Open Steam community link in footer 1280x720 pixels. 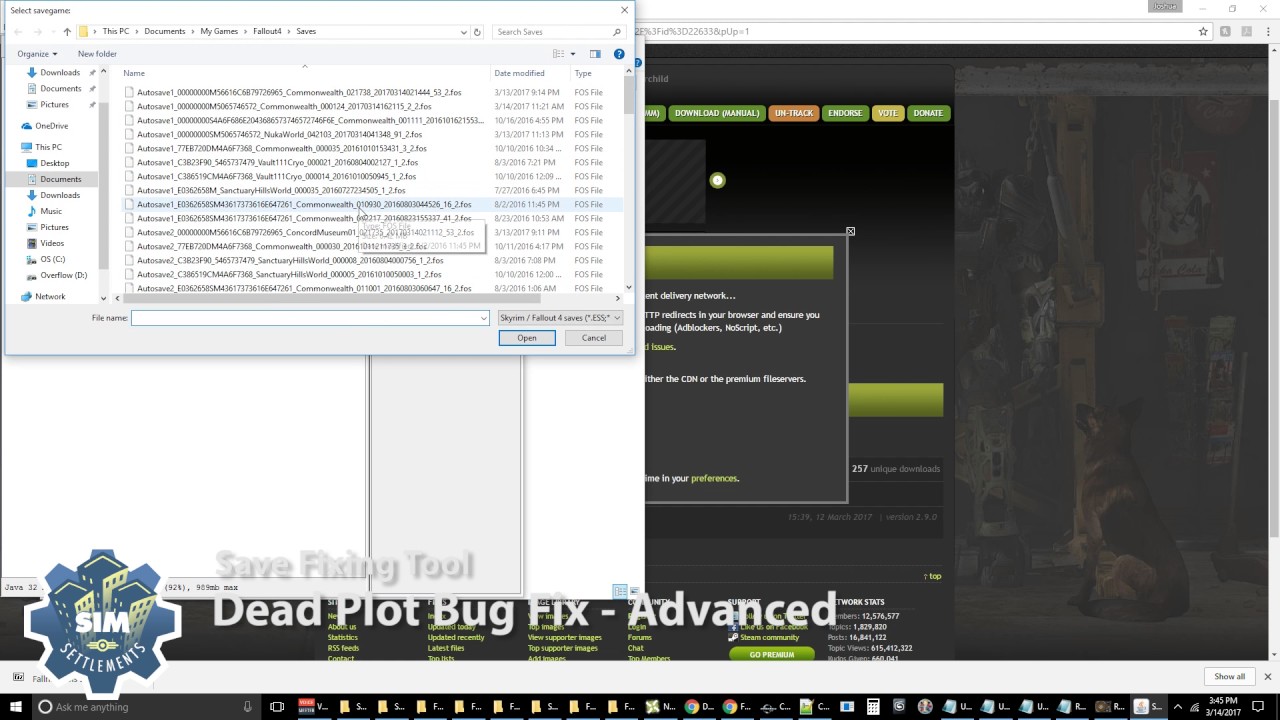pos(769,638)
